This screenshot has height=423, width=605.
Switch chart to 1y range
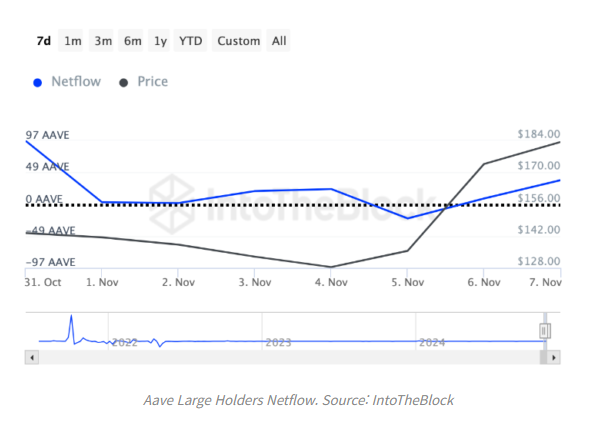point(161,41)
